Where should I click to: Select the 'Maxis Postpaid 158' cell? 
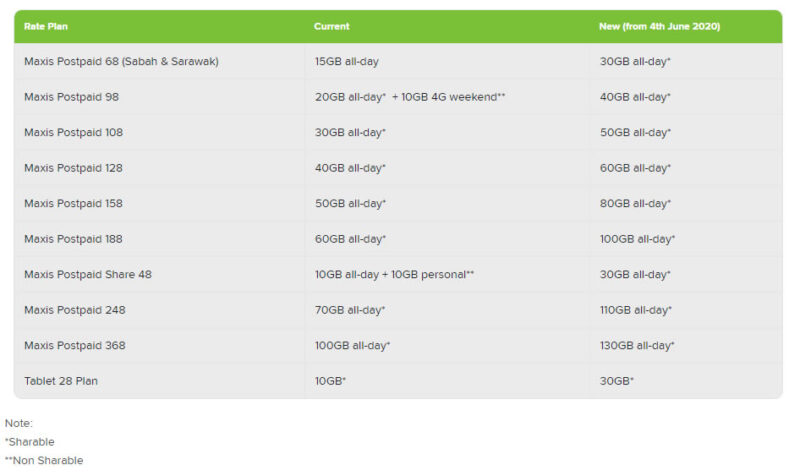tap(73, 203)
